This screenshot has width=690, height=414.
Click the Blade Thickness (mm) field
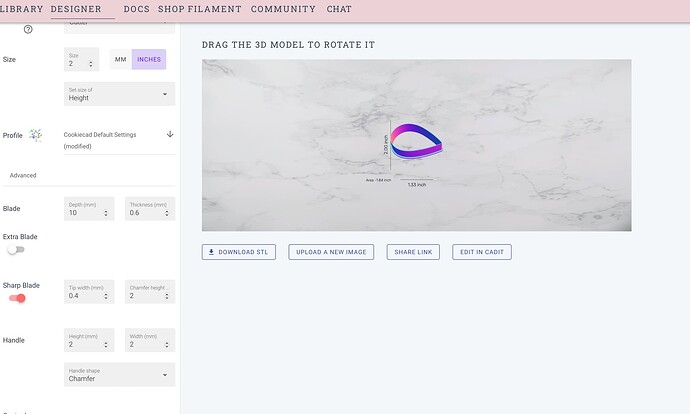[x=150, y=209]
